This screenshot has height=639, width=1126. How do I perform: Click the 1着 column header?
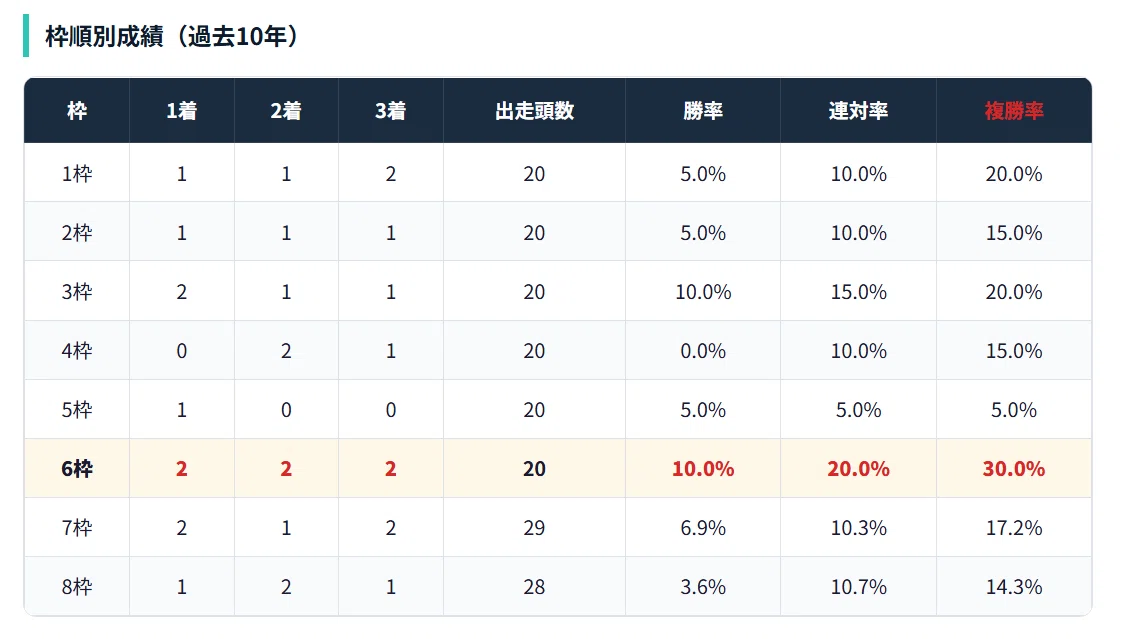pyautogui.click(x=182, y=111)
